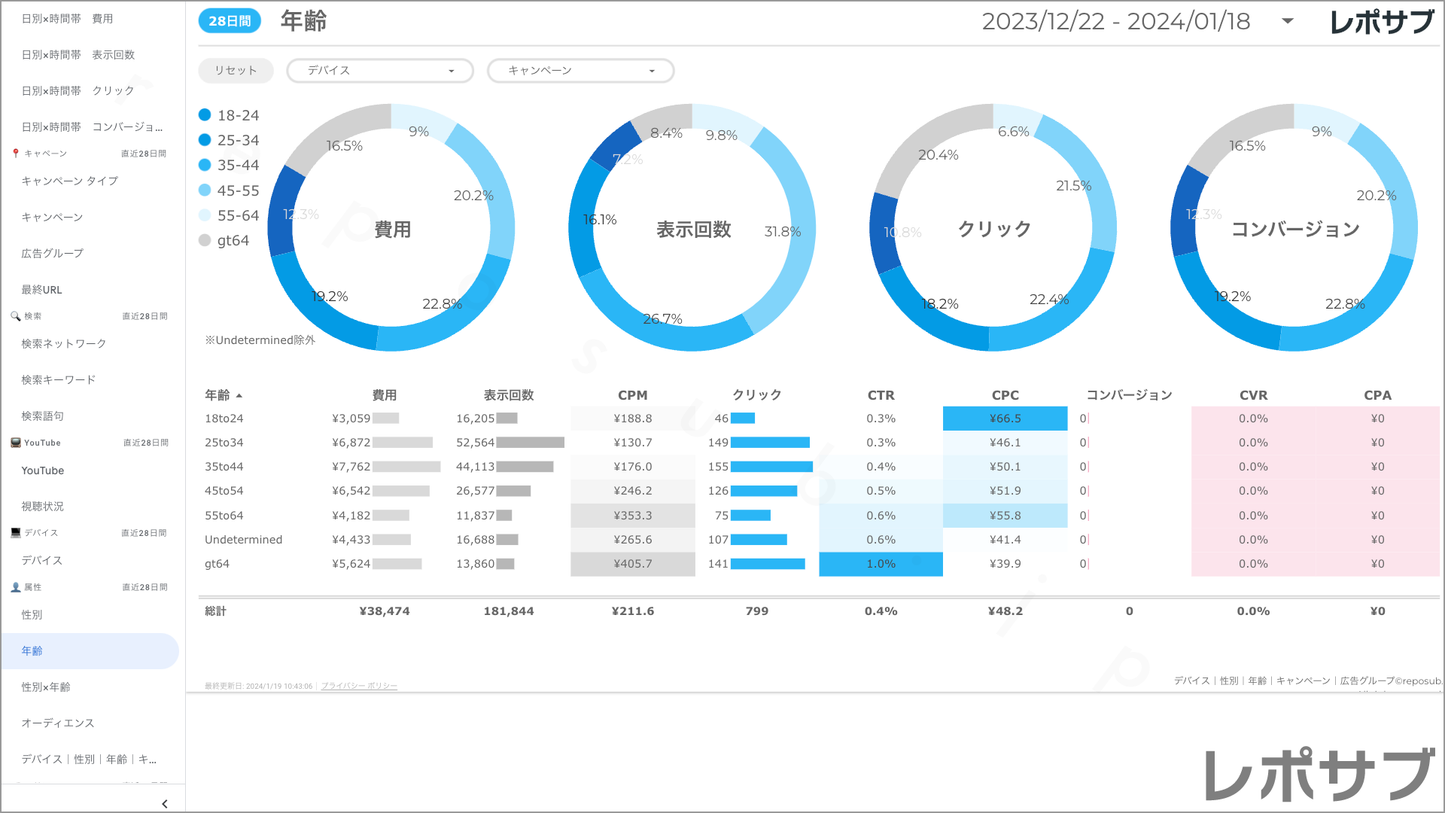
Task: Click the magnifier icon beside 検索 section
Action: [15, 316]
